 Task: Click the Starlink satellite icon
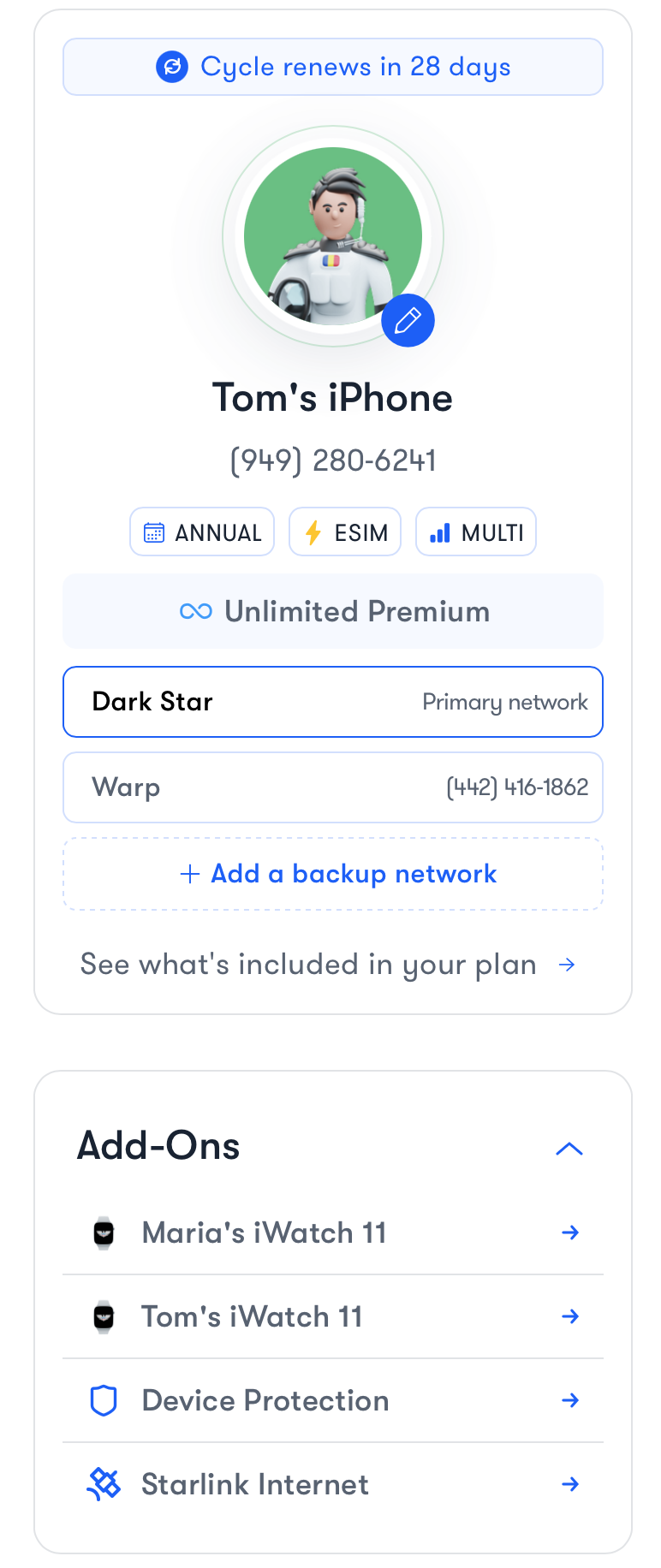[x=104, y=1484]
